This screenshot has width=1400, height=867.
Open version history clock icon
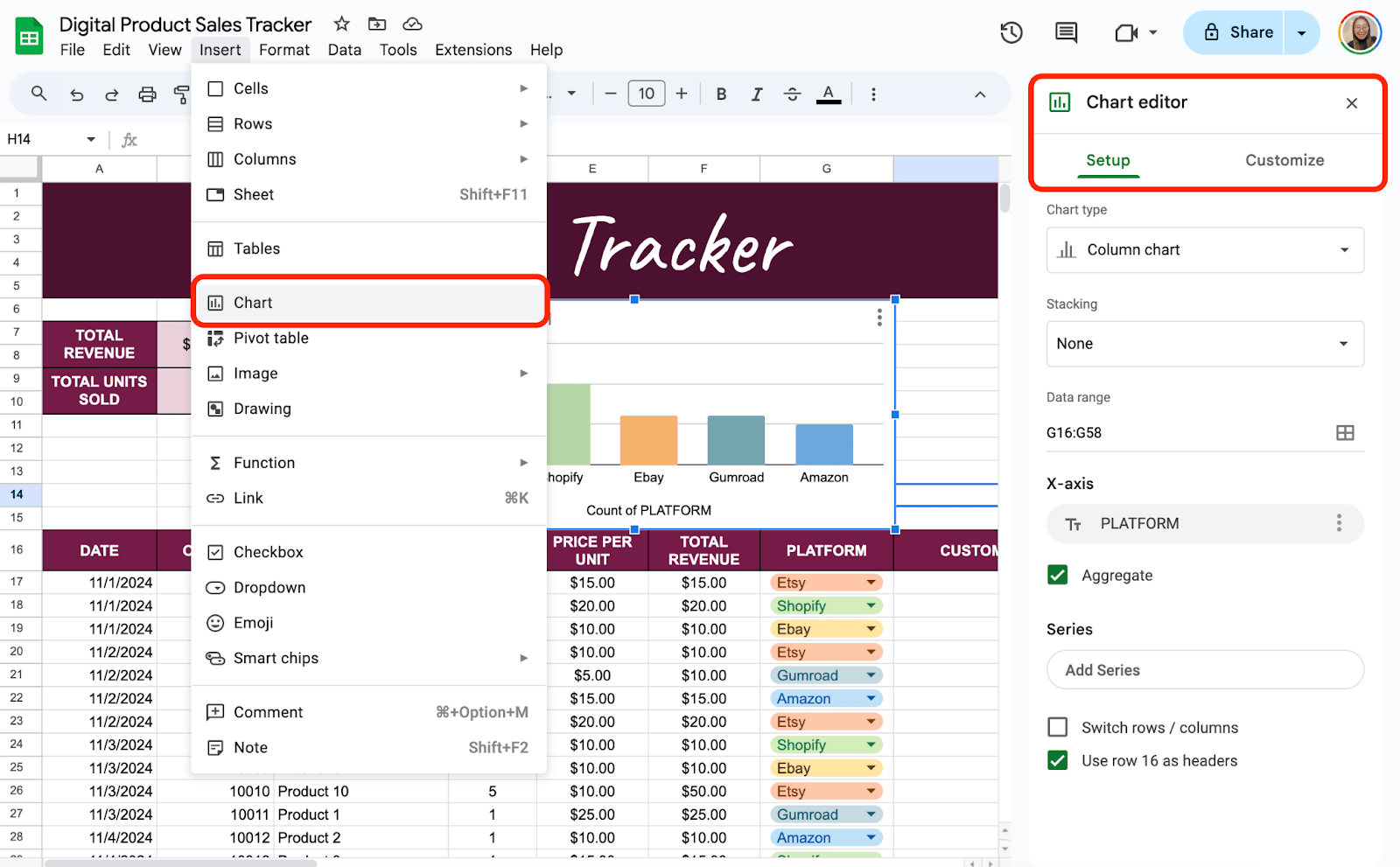pyautogui.click(x=1011, y=33)
